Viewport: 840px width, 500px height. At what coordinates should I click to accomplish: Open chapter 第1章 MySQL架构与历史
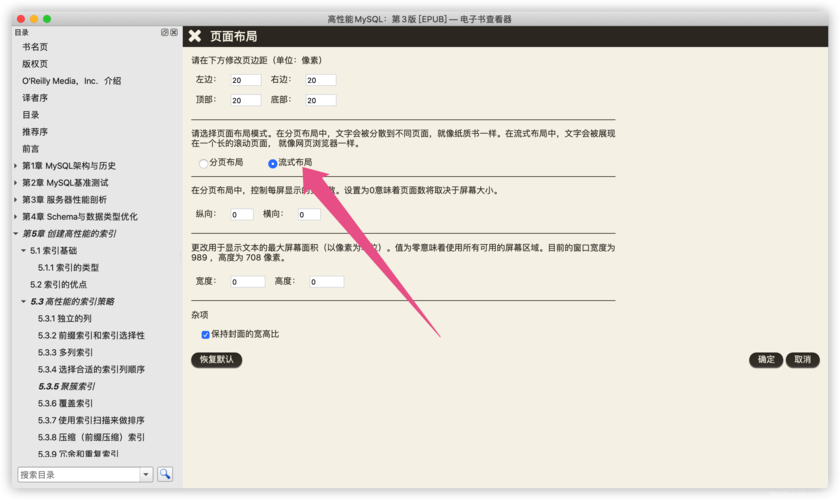coord(69,166)
